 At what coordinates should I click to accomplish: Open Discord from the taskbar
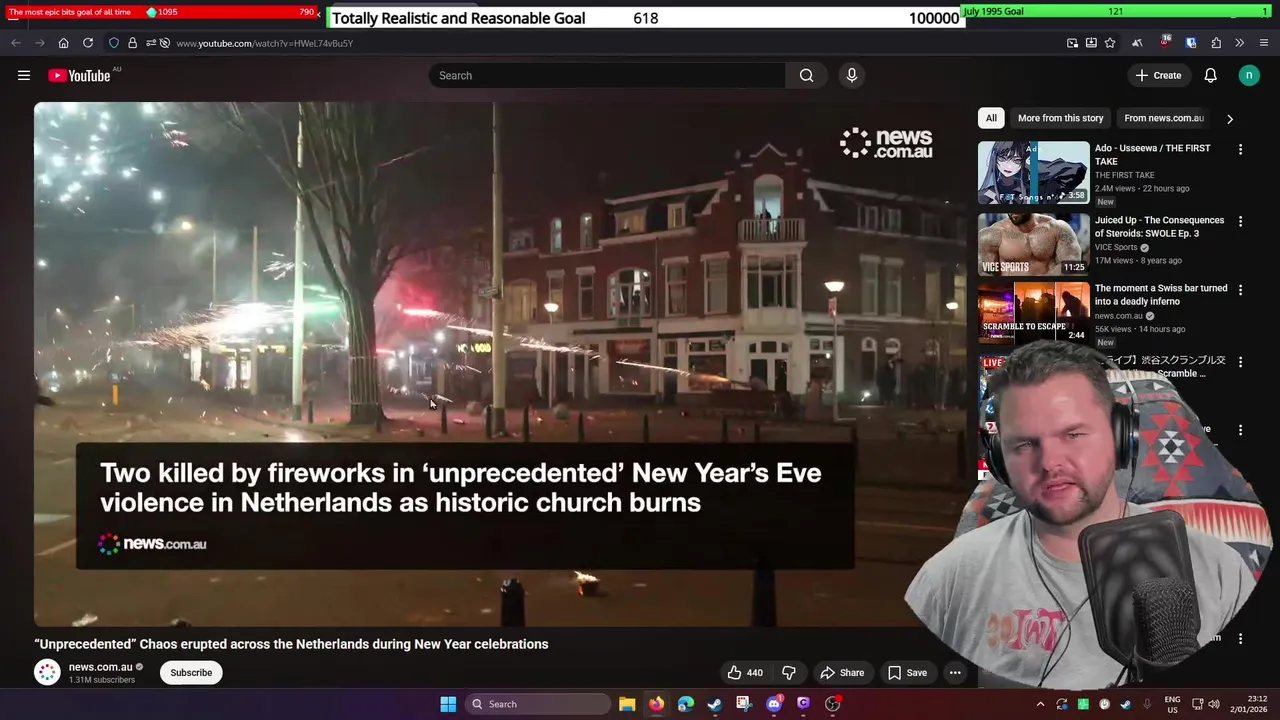774,704
